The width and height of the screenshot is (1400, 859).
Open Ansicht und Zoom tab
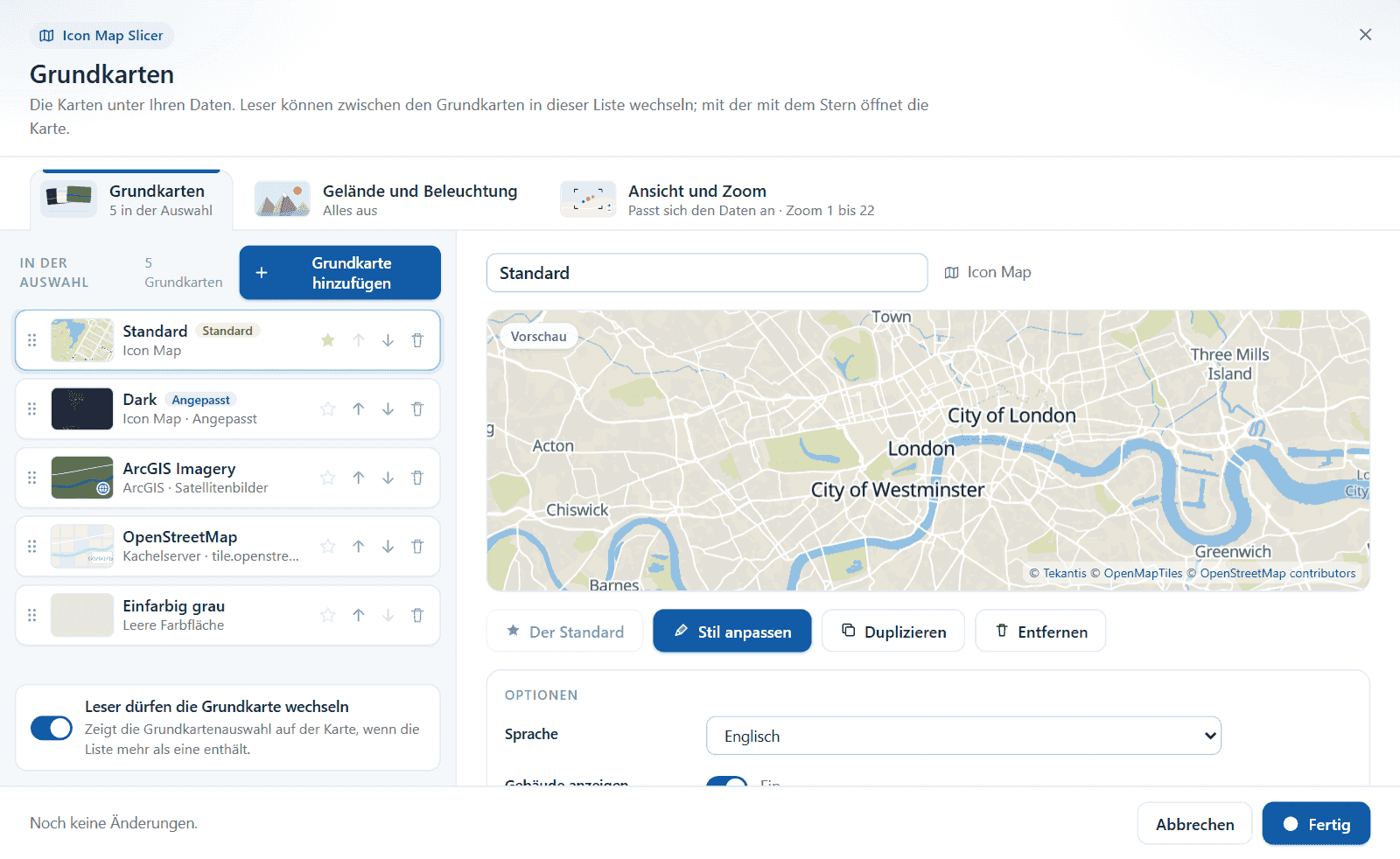[717, 199]
